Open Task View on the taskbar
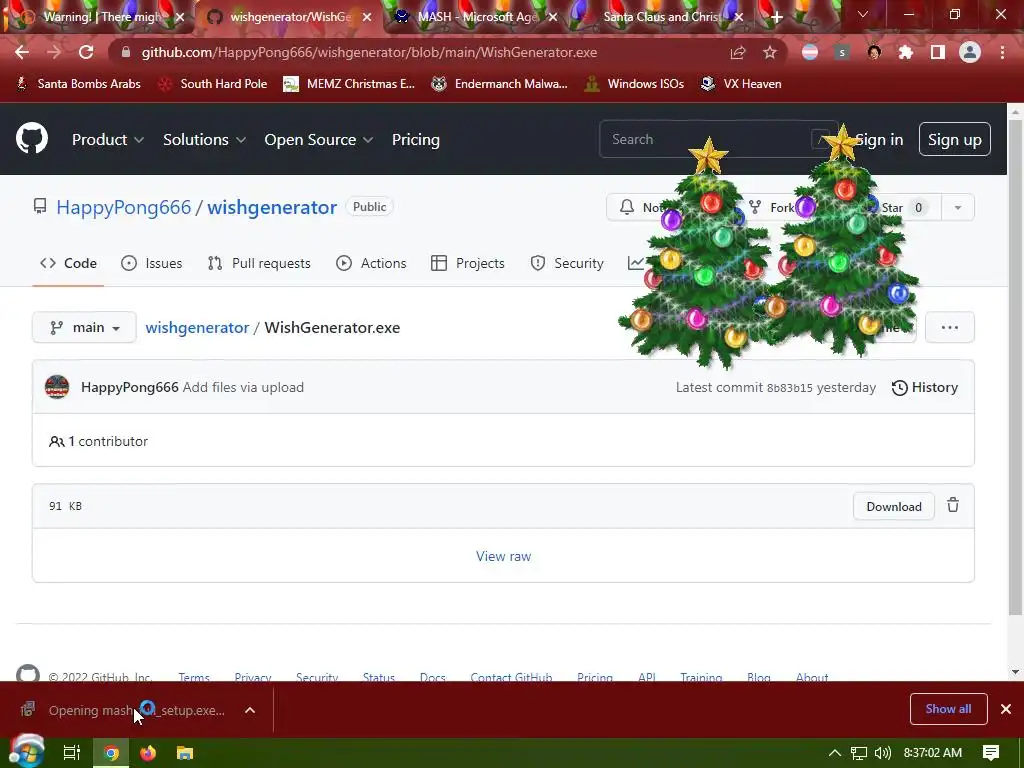1024x768 pixels. 72,753
